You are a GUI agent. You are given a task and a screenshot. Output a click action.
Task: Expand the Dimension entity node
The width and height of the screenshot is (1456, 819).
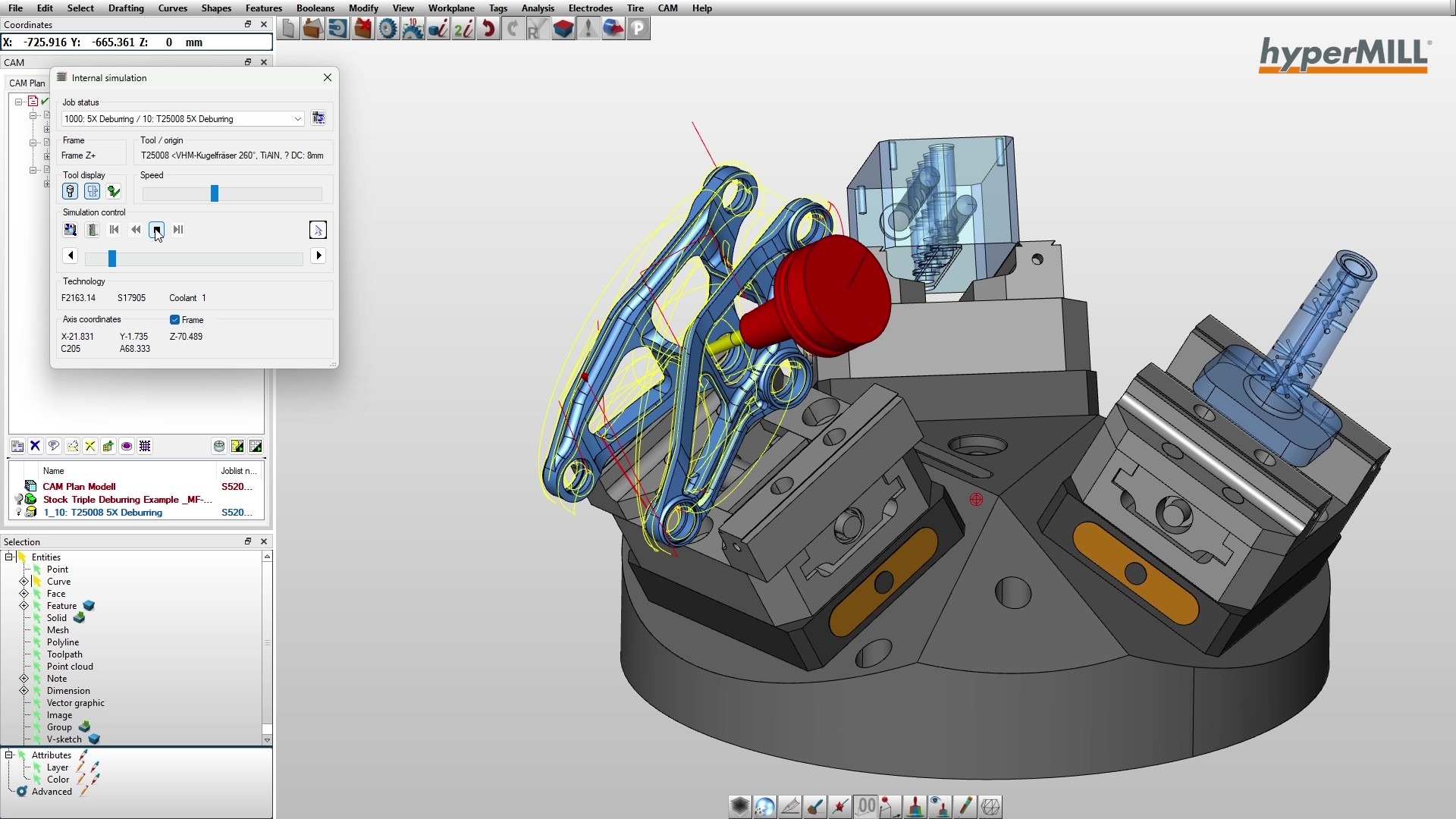24,691
